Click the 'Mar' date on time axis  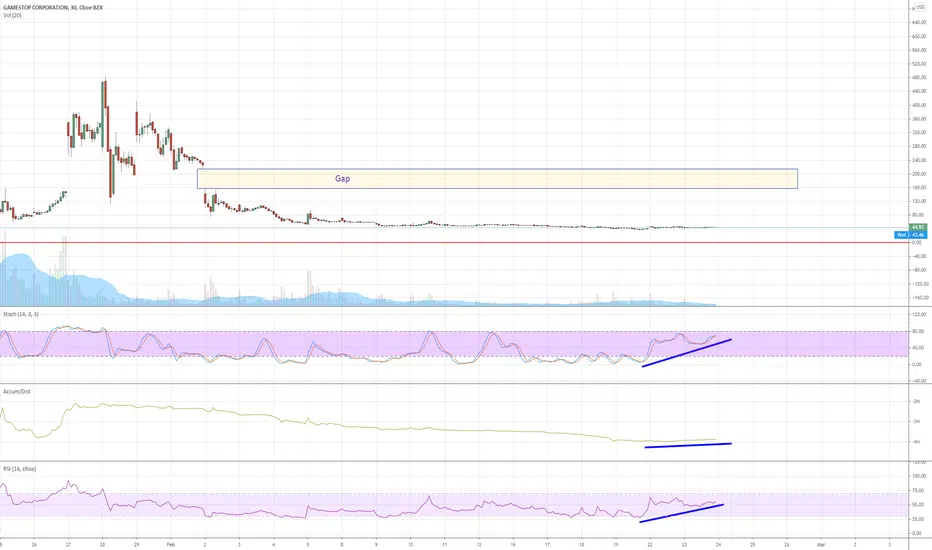821,544
